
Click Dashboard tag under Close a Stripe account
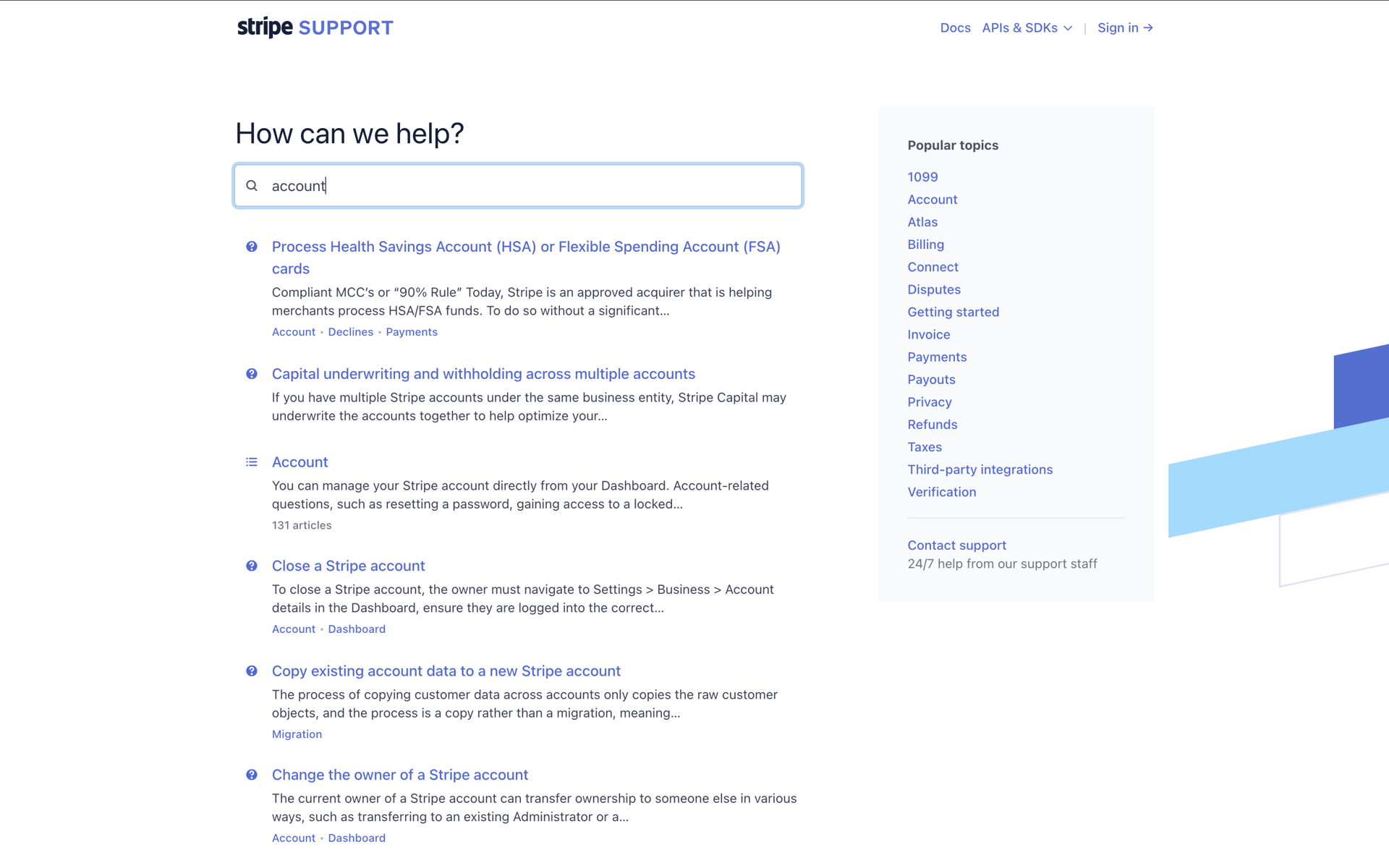pyautogui.click(x=357, y=629)
